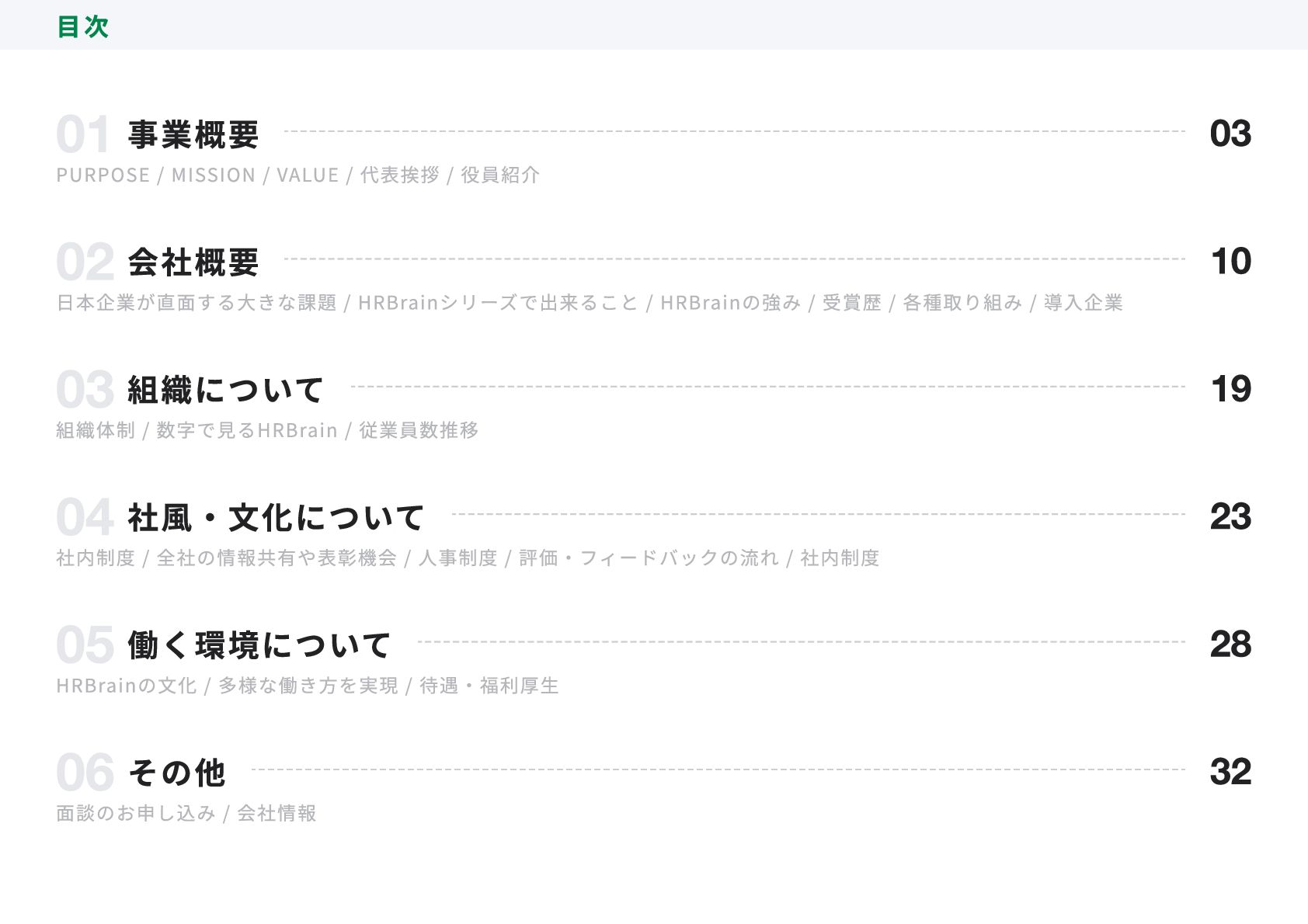Jump to page number 19

(1231, 389)
